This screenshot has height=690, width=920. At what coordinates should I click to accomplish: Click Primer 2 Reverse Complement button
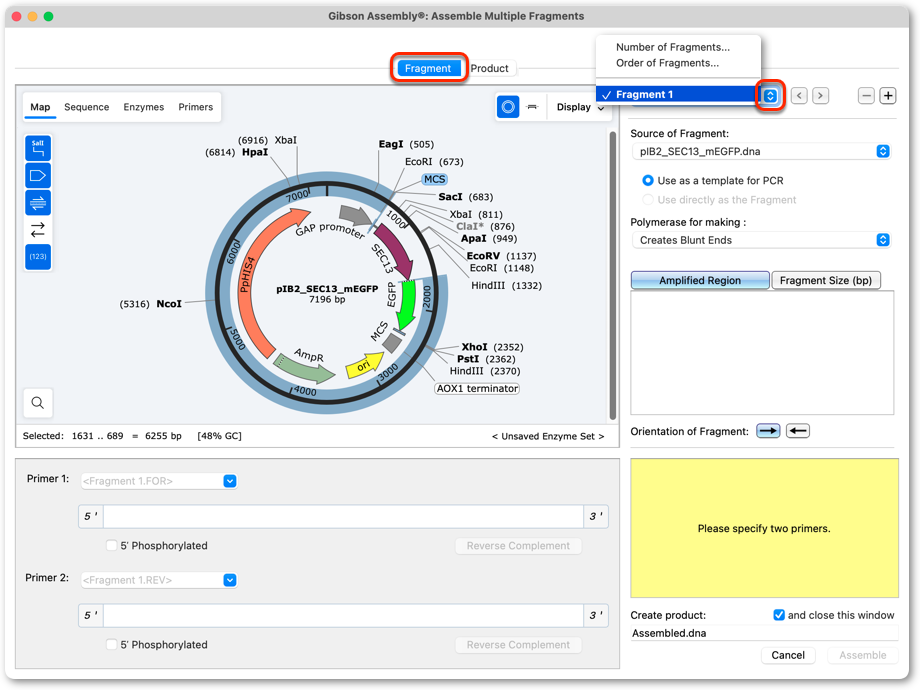[x=519, y=644]
